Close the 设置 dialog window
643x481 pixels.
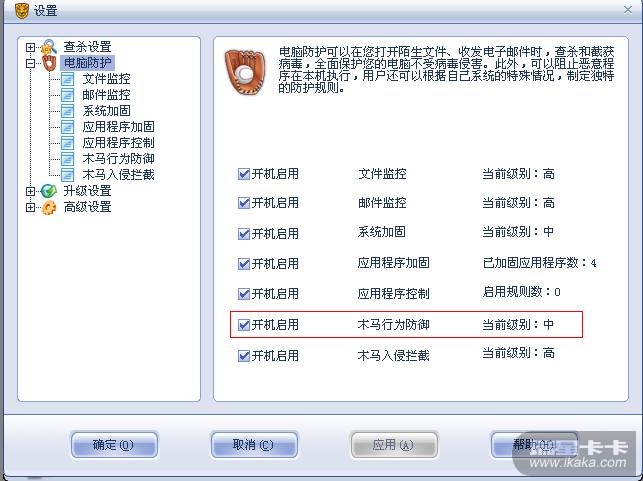pos(628,9)
